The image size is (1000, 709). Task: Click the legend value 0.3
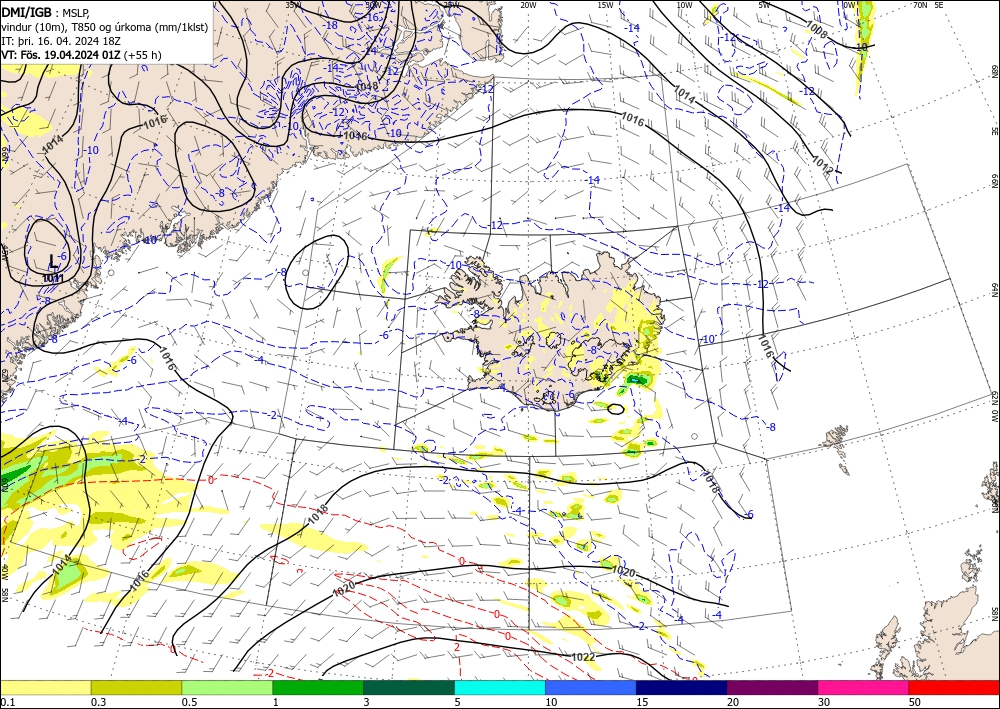click(x=99, y=702)
